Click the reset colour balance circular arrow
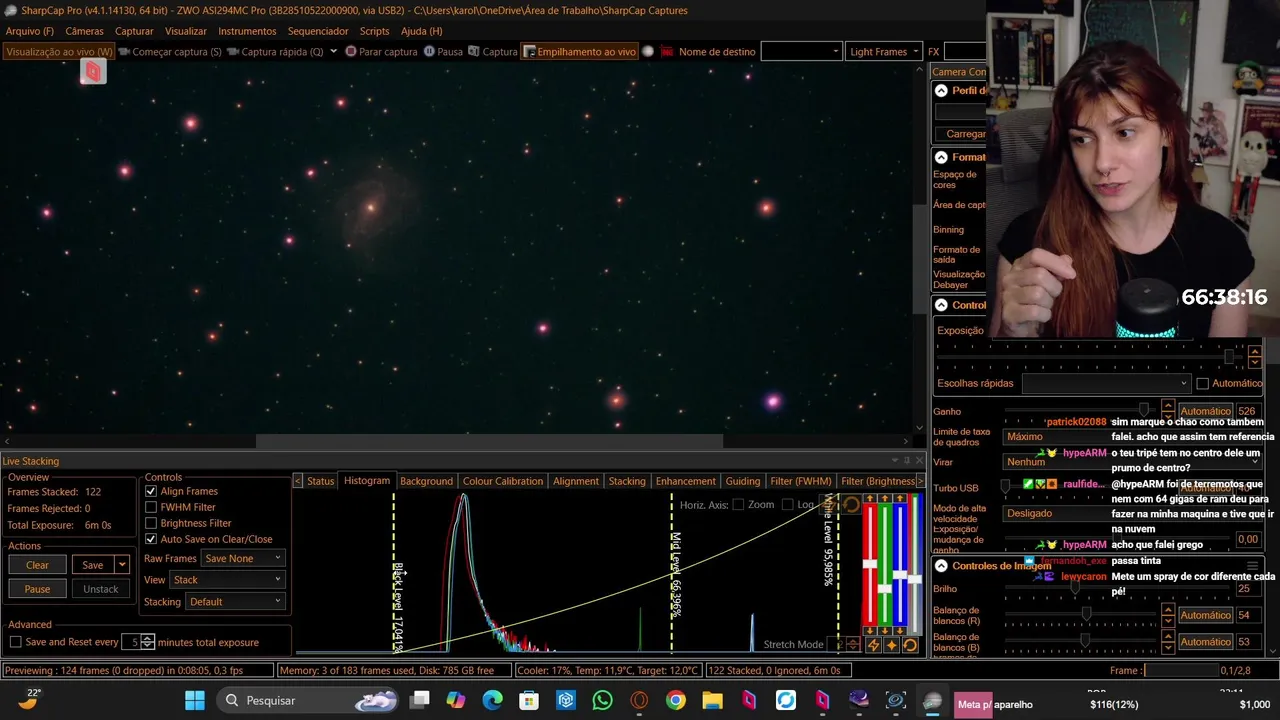This screenshot has width=1280, height=720. [x=910, y=645]
